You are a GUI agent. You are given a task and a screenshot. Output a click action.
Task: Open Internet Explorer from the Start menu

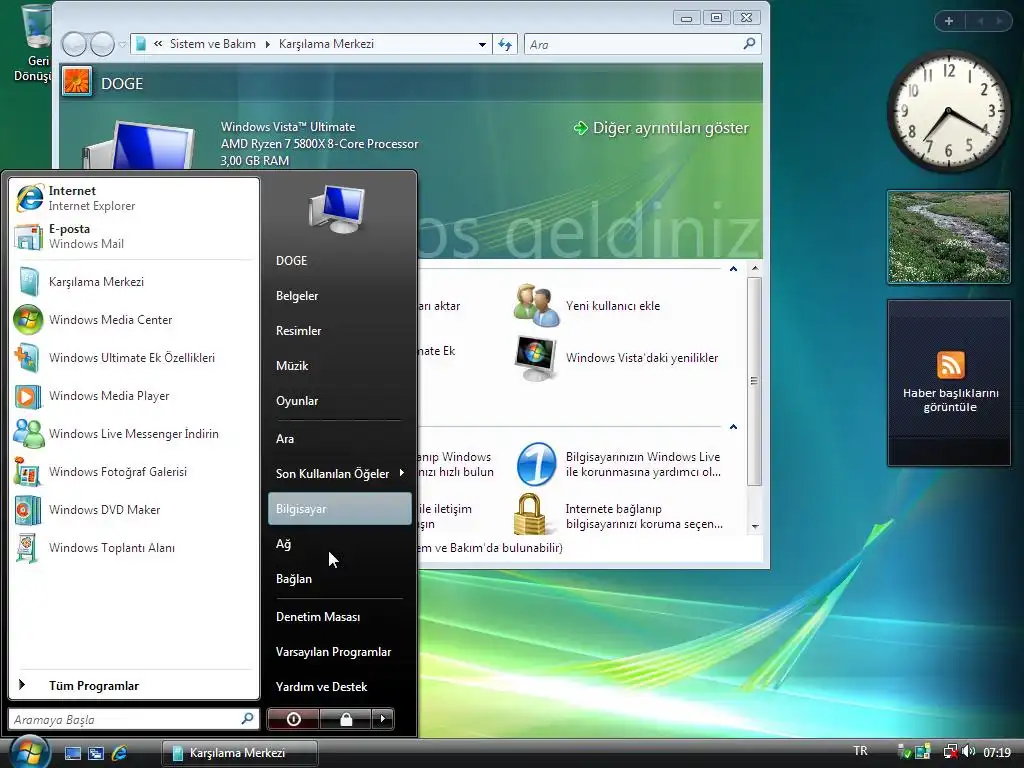[134, 198]
